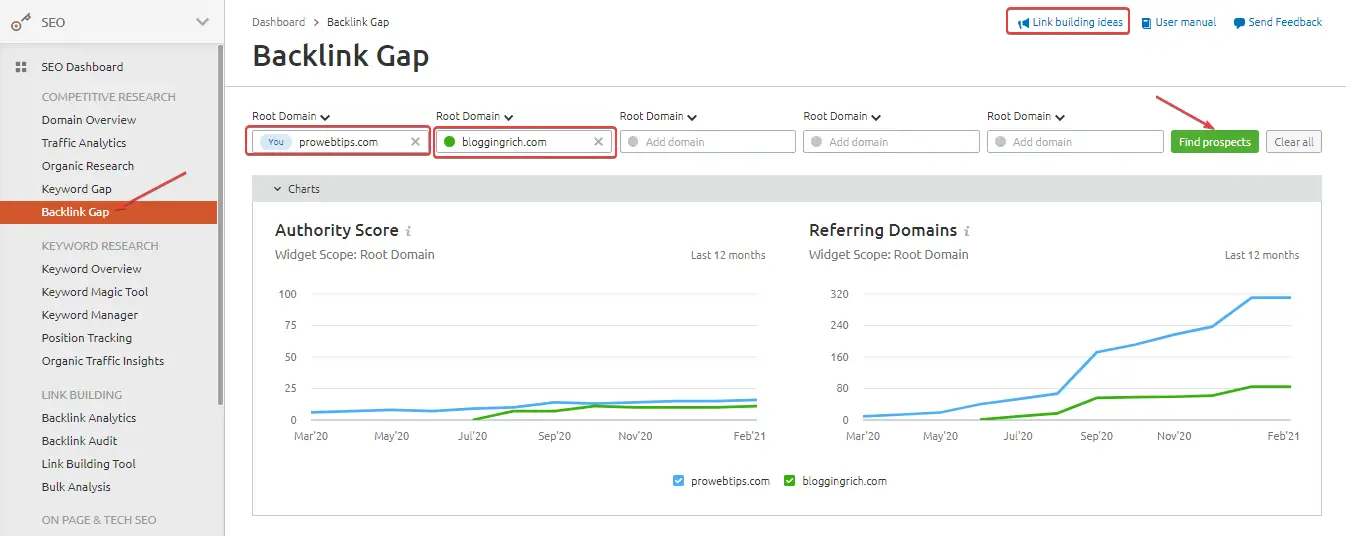
Task: Go to Backlink Audit
Action: click(x=80, y=441)
